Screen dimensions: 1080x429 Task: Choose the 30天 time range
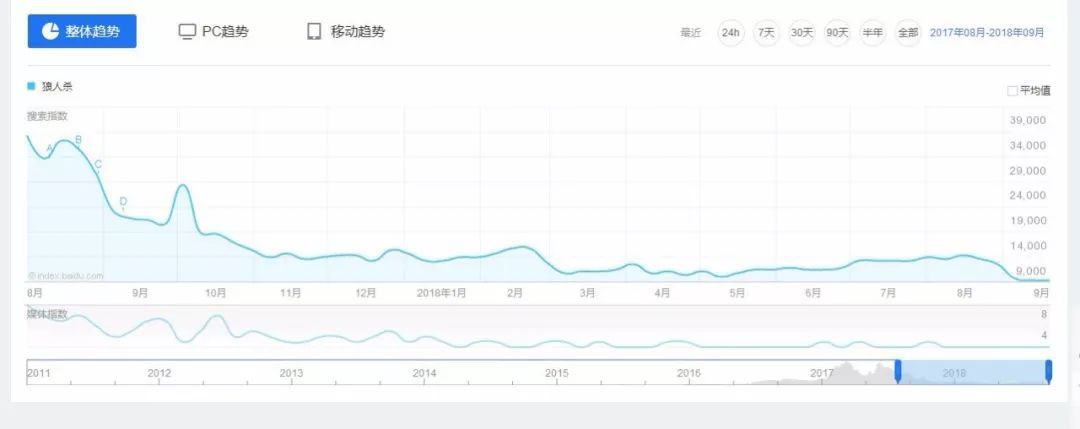(802, 32)
